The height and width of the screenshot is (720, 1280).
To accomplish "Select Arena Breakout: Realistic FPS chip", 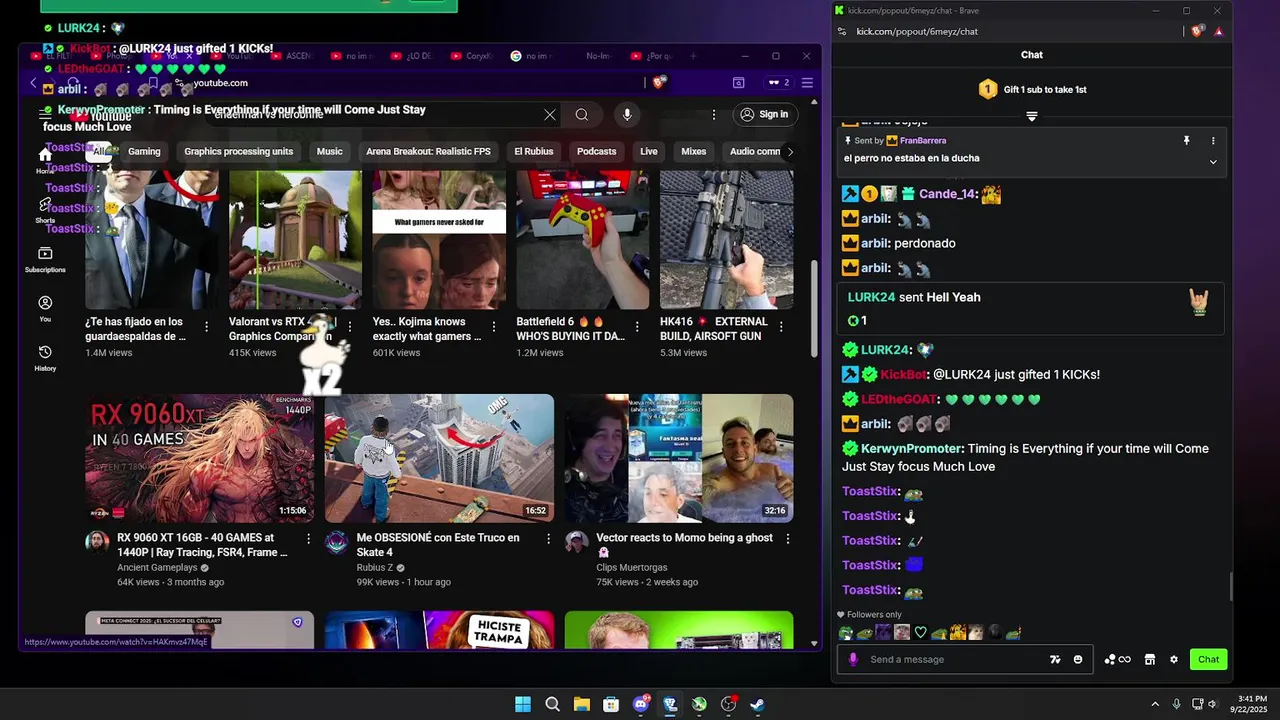I will click(428, 151).
